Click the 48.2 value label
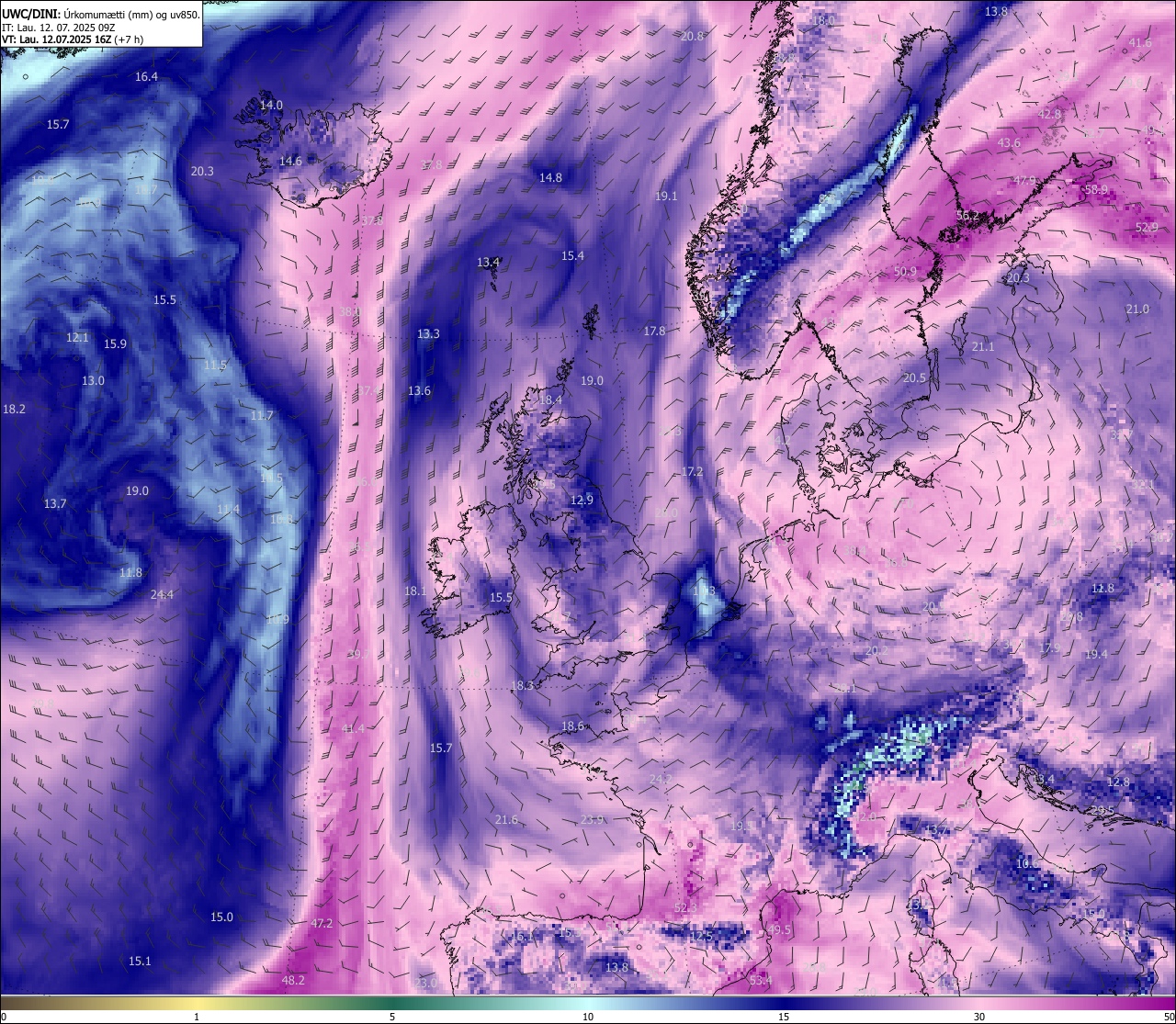Screen dimensions: 1176x1024 coord(293,981)
